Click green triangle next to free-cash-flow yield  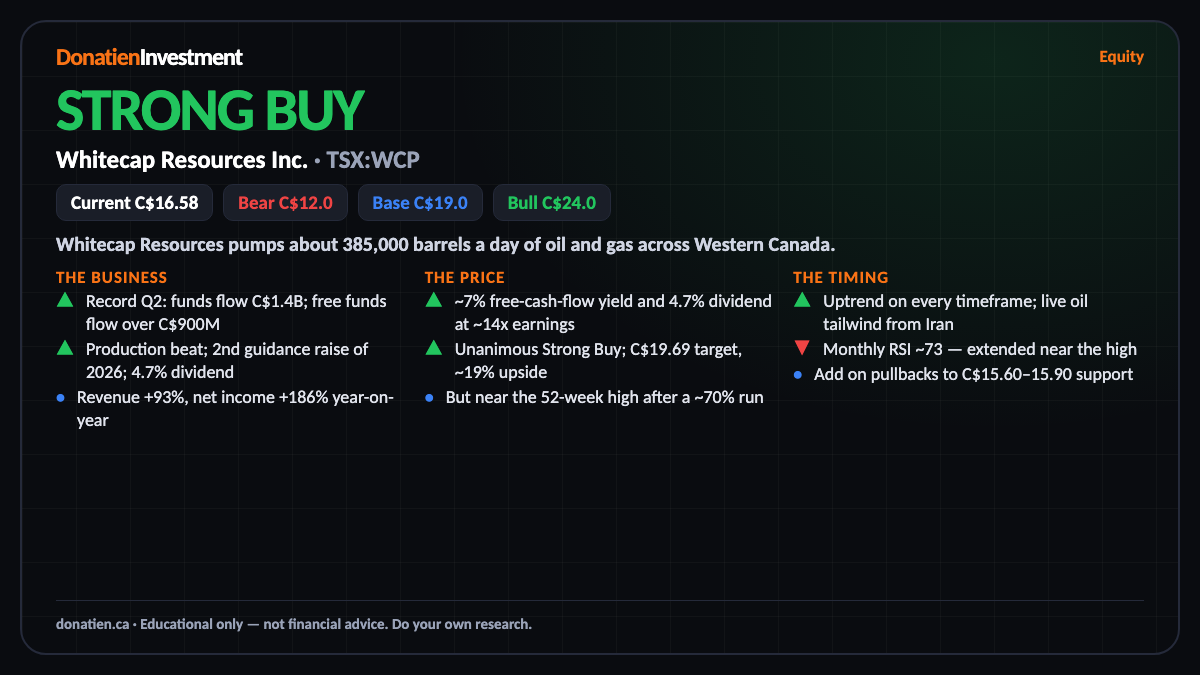click(x=433, y=300)
